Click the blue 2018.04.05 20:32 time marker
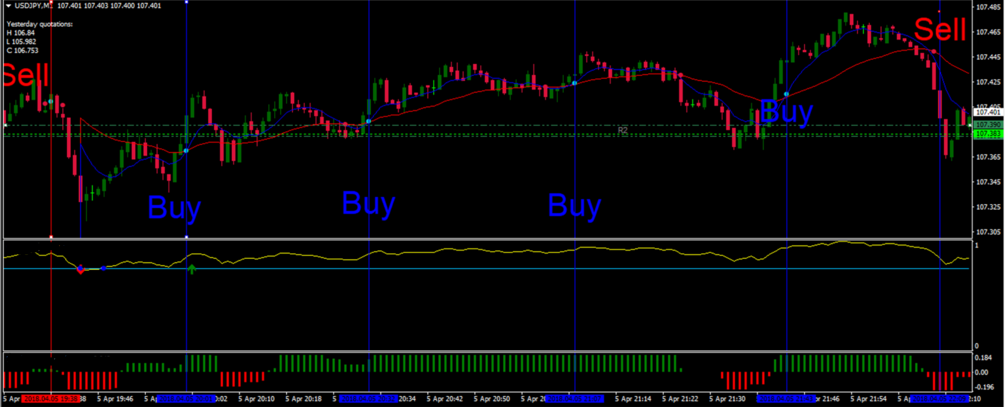 pos(369,398)
